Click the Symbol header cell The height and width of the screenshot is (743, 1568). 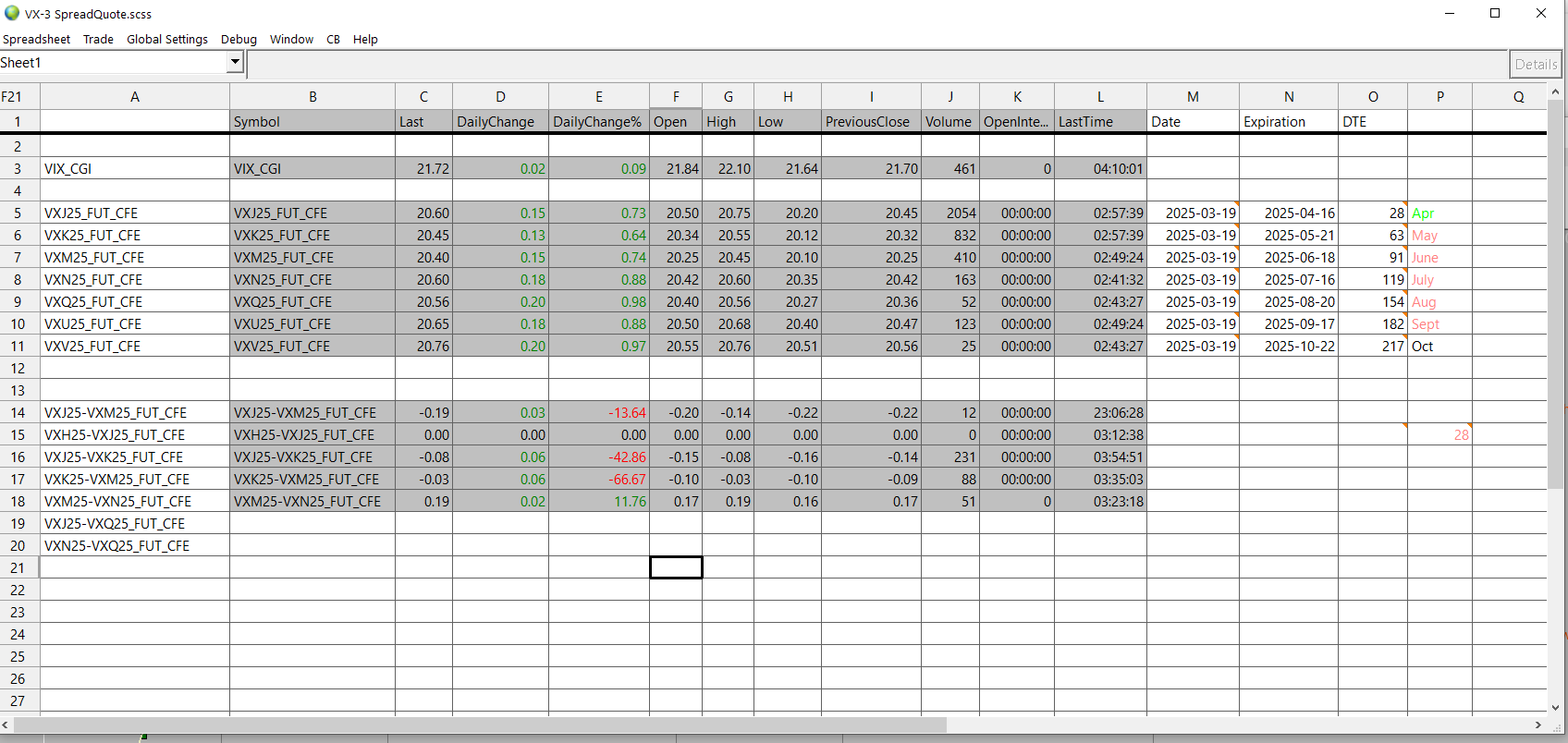coord(312,121)
